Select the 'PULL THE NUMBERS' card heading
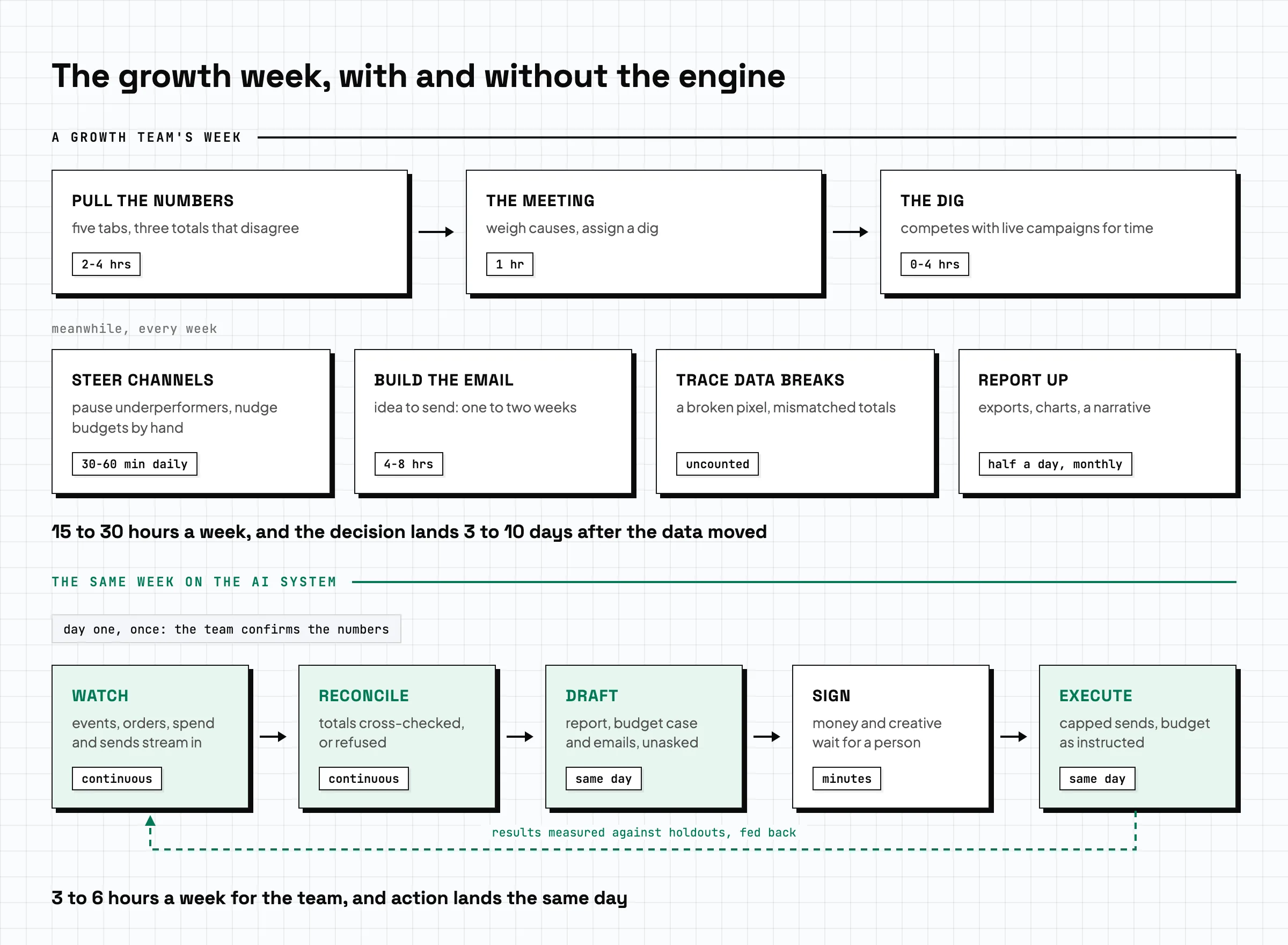 coord(152,201)
